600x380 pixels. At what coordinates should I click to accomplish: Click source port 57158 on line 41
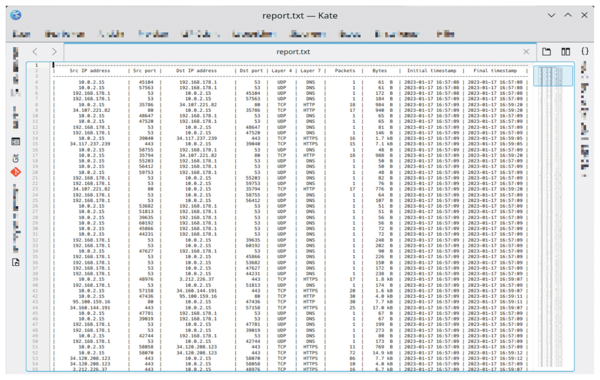[146, 291]
